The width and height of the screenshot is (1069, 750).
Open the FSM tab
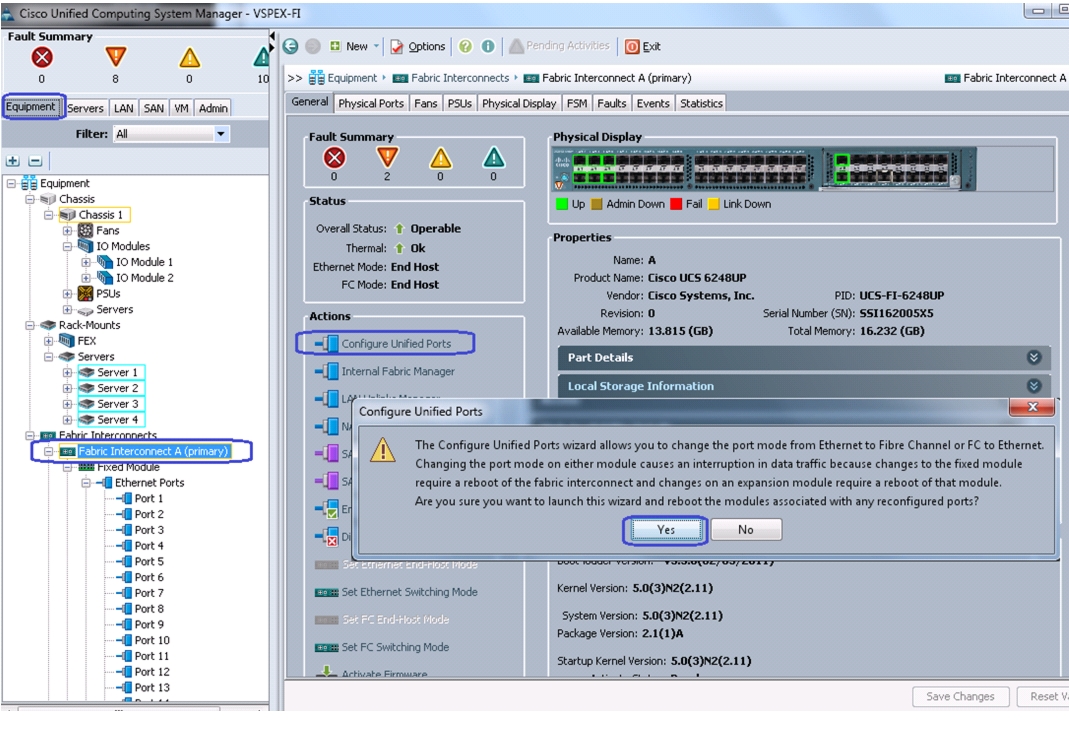click(577, 103)
